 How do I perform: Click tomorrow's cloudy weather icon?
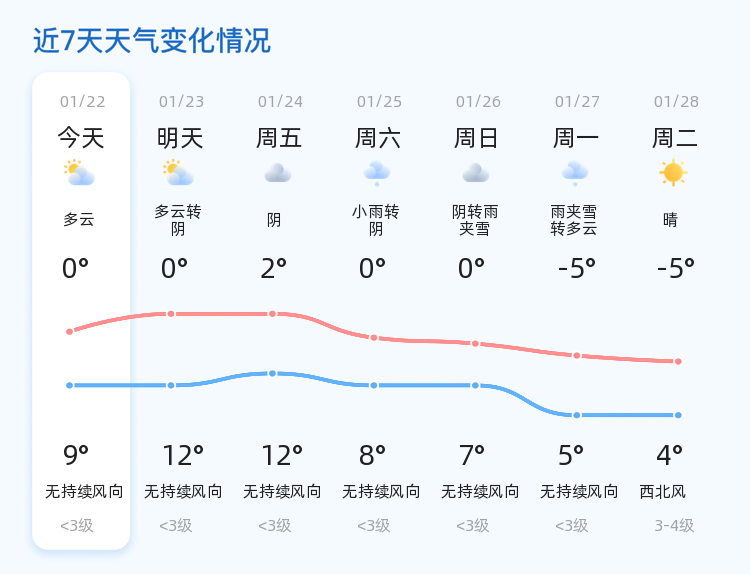coord(179,174)
